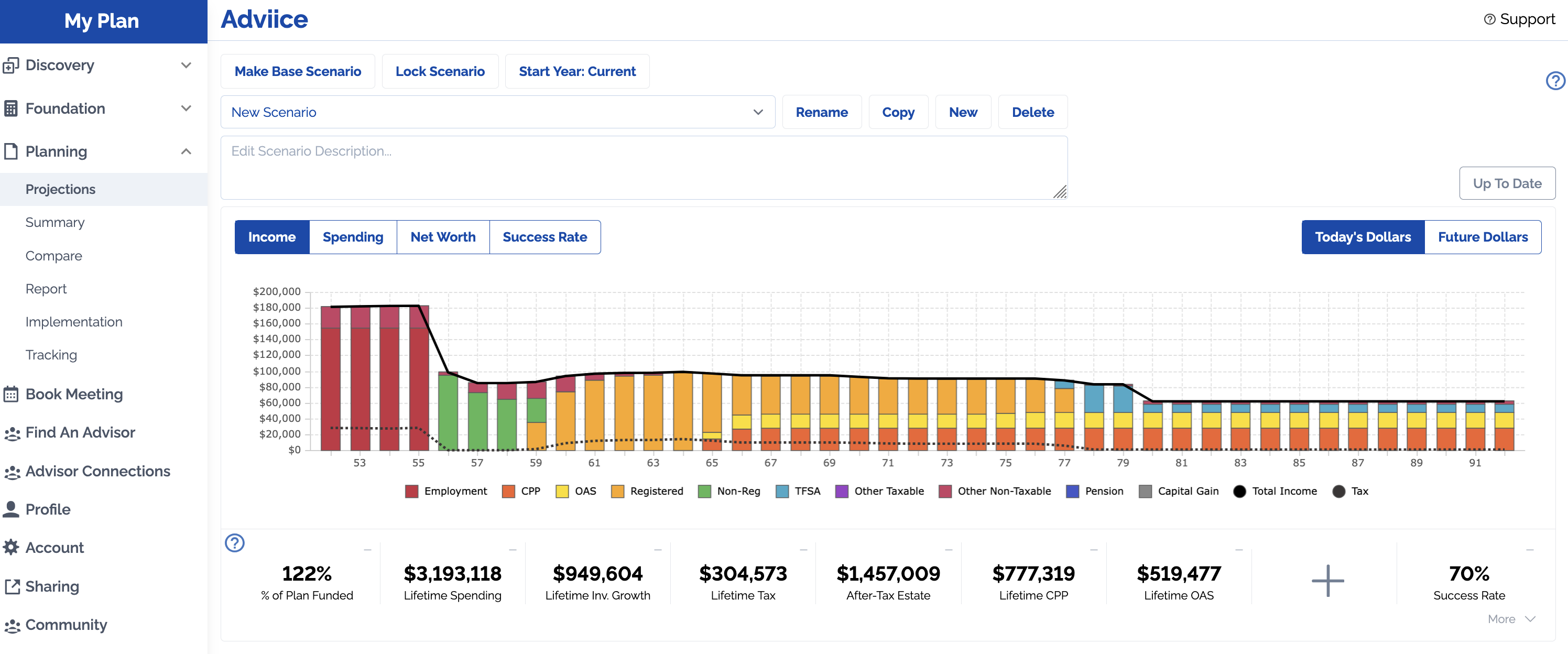Click the Profile person icon
The height and width of the screenshot is (654, 1568).
(x=11, y=509)
